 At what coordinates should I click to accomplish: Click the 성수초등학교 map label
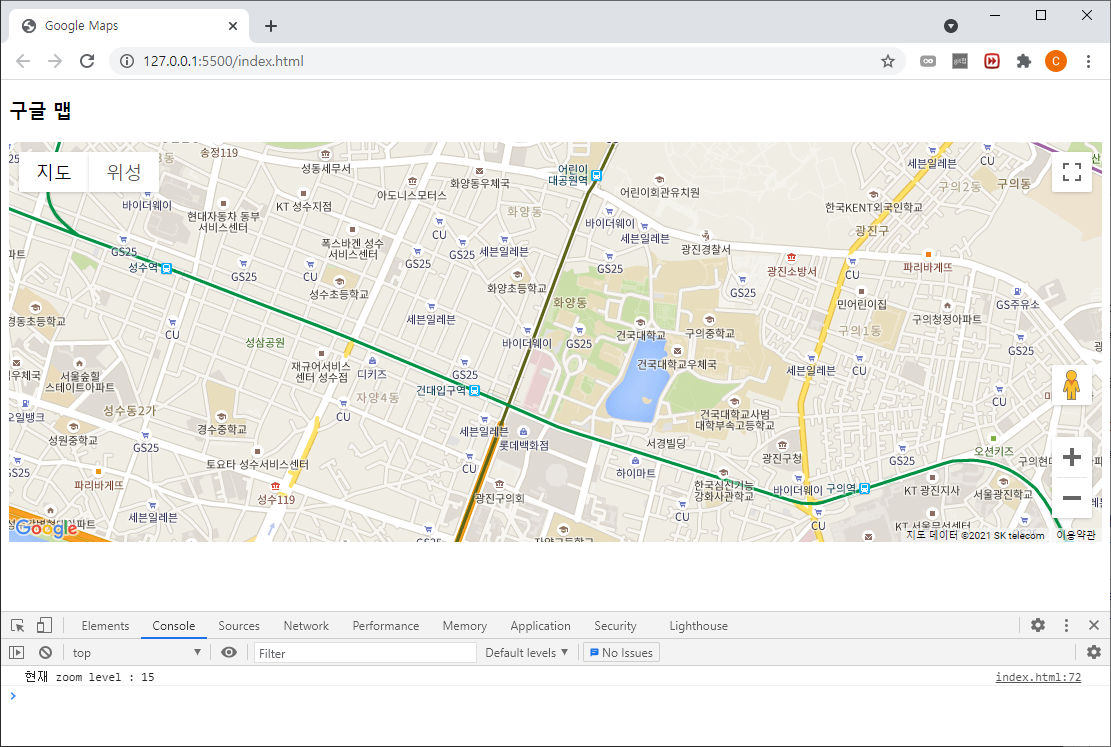(x=339, y=294)
